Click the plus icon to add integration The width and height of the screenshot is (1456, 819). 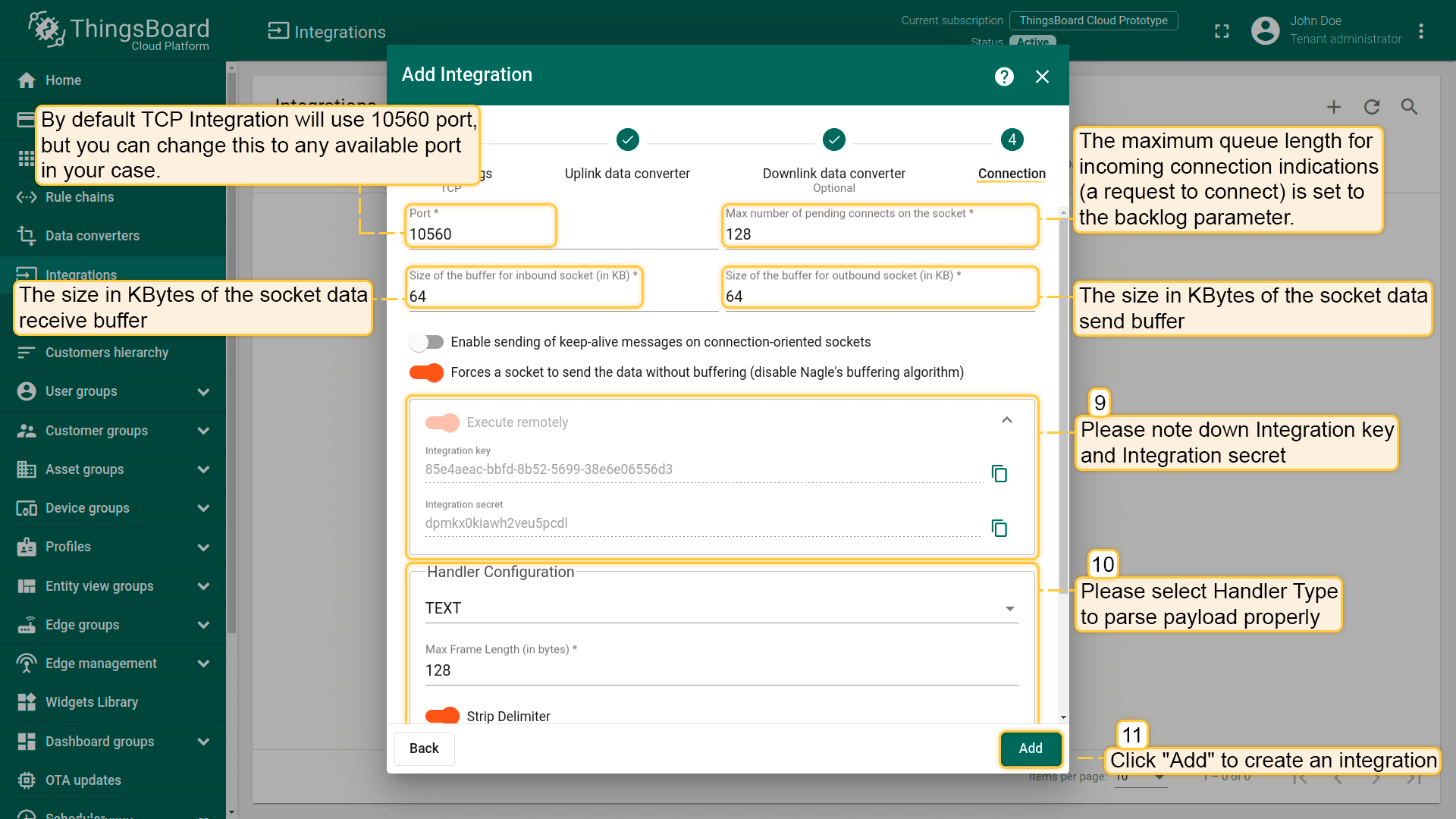(1334, 107)
